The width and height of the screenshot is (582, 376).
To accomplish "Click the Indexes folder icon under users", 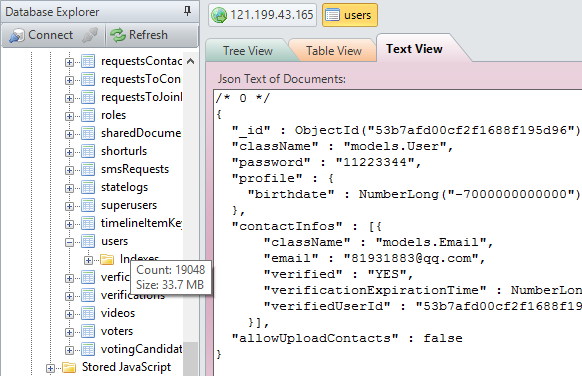I will 107,259.
